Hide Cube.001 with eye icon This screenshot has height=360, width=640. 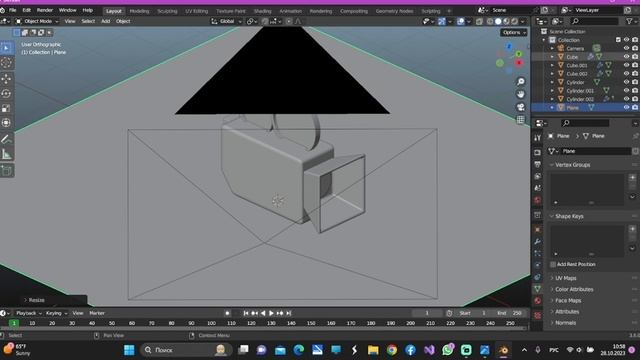click(626, 65)
